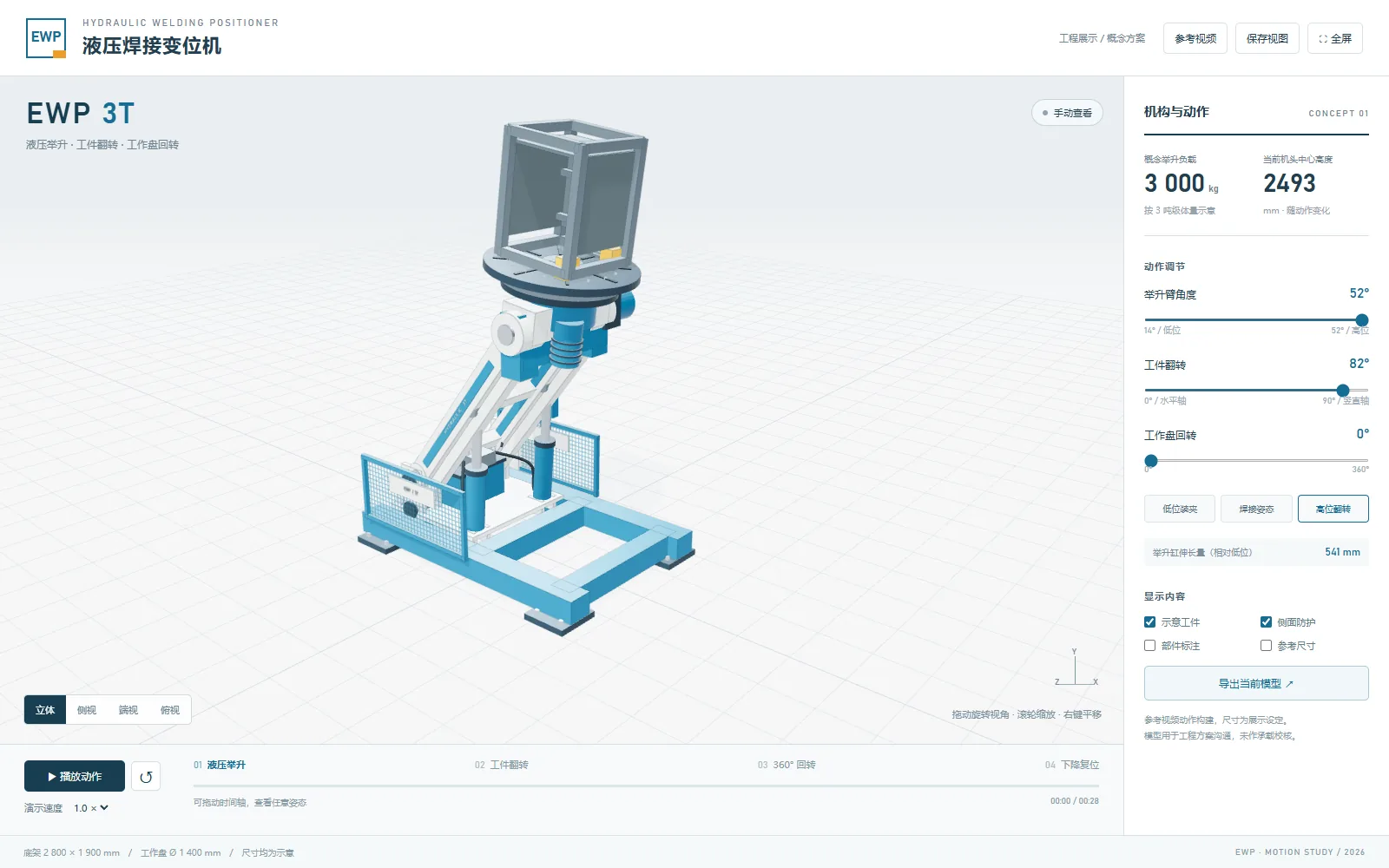The image size is (1389, 868).
Task: Jump to step 03 360° 回转
Action: click(787, 765)
